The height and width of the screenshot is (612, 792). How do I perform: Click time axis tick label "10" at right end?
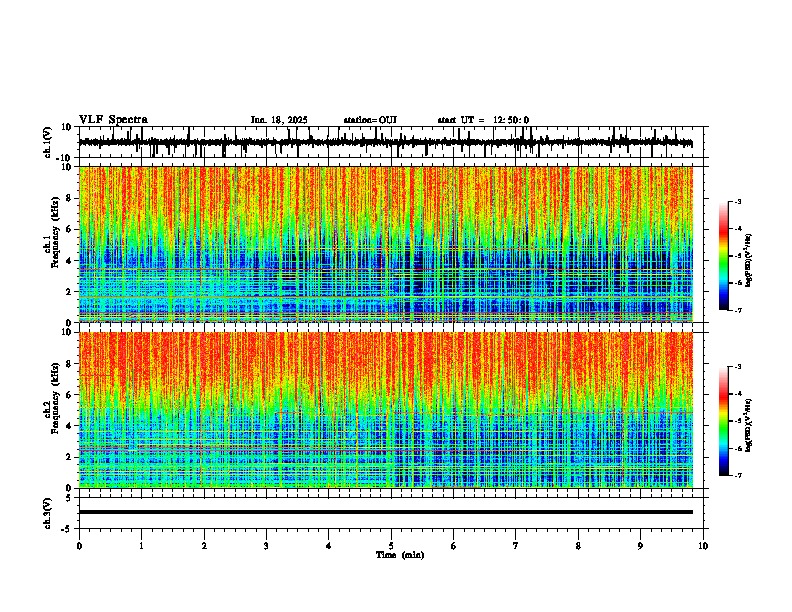coord(703,546)
